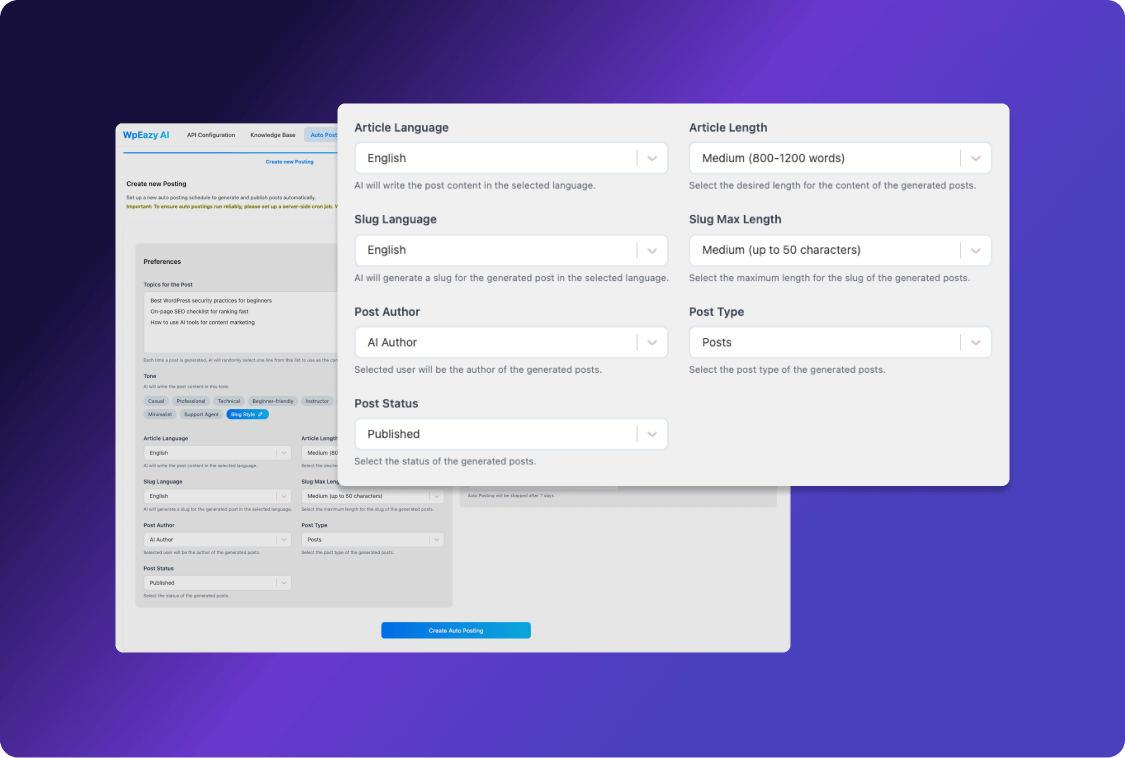The height and width of the screenshot is (758, 1125).
Task: Click the chevron arrow of enlarged Post Status dropdown
Action: click(652, 434)
